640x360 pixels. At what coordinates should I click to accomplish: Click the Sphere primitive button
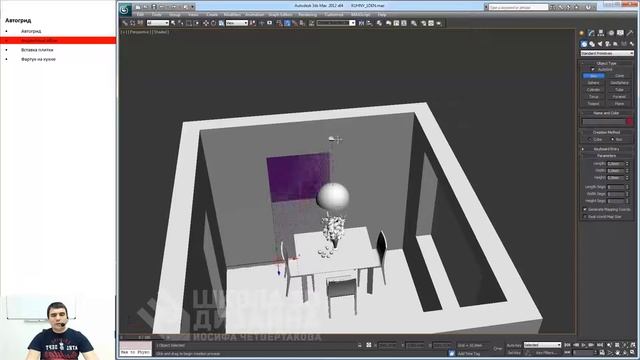click(593, 83)
